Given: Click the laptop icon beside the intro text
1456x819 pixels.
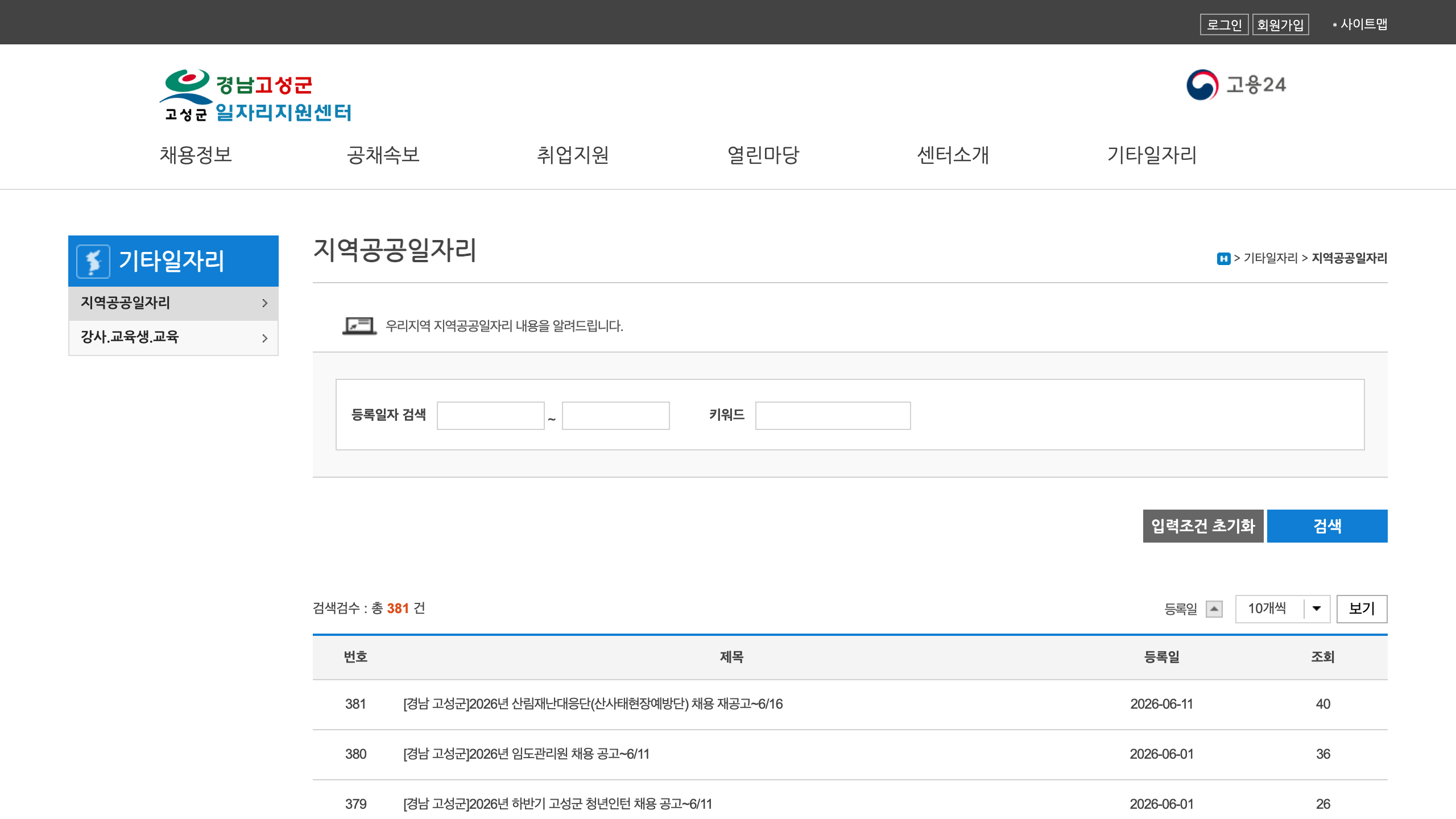Looking at the screenshot, I should click(359, 326).
